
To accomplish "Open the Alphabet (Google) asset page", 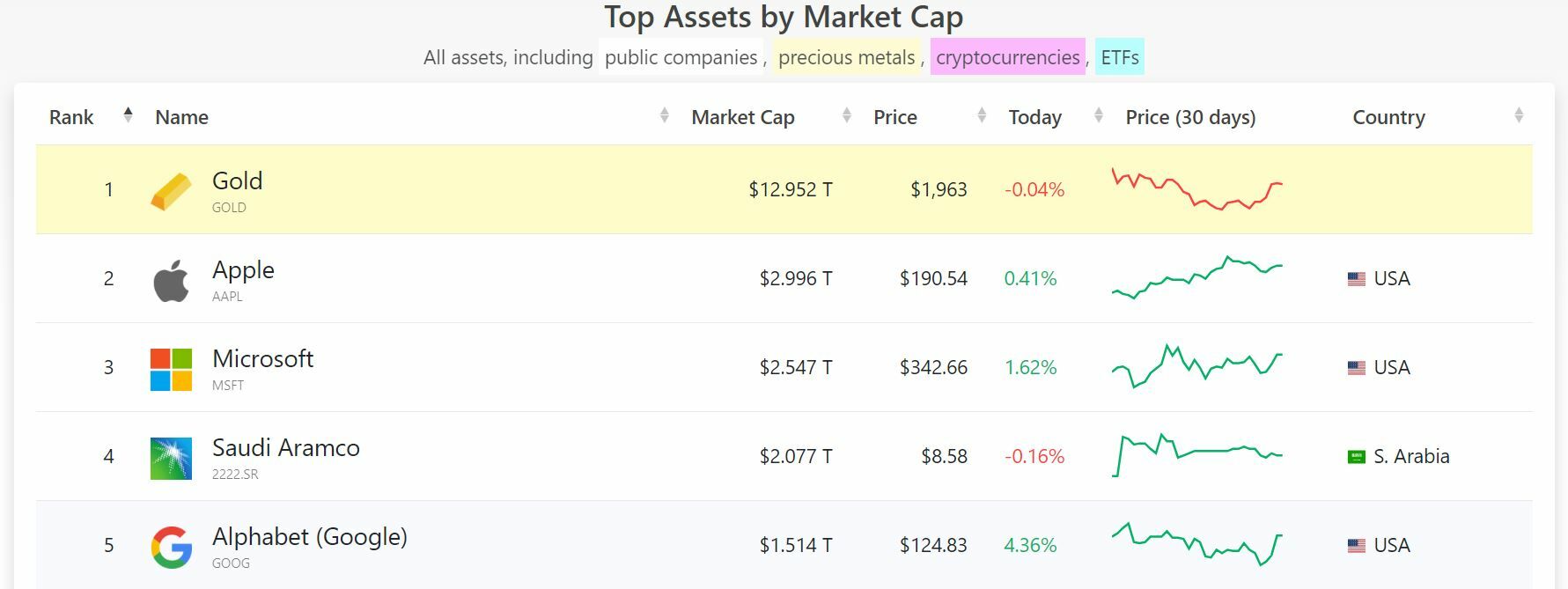I will tap(309, 537).
